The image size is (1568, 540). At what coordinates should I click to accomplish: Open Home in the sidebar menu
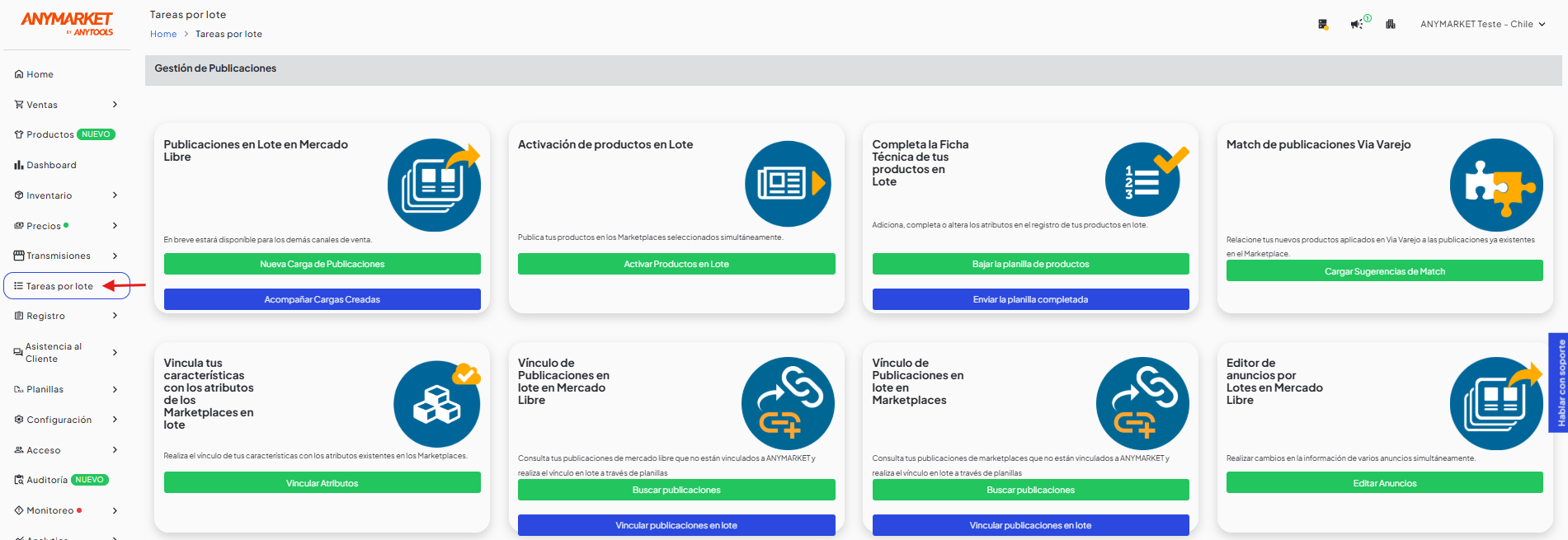(x=40, y=74)
